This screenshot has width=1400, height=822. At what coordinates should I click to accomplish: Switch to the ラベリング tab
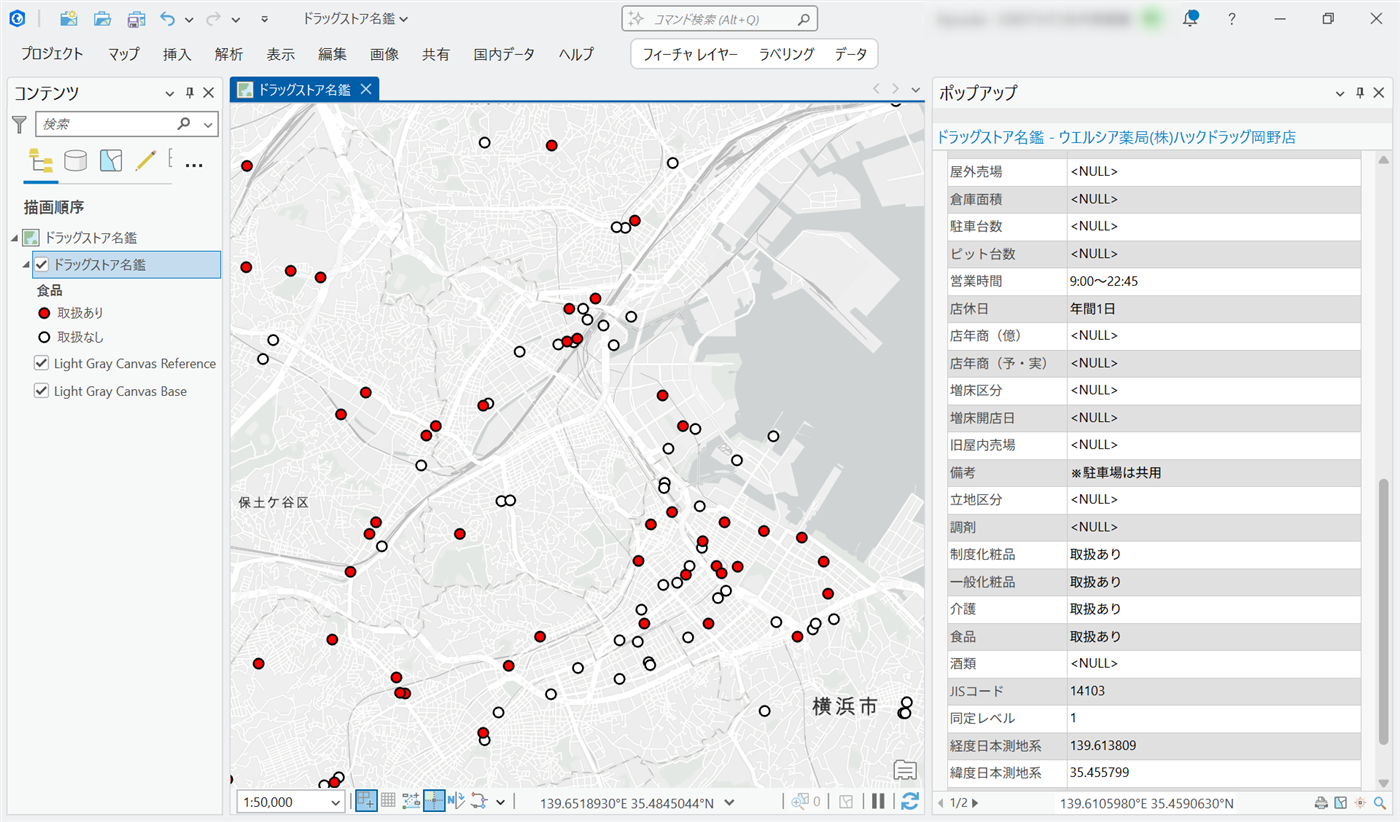[786, 54]
